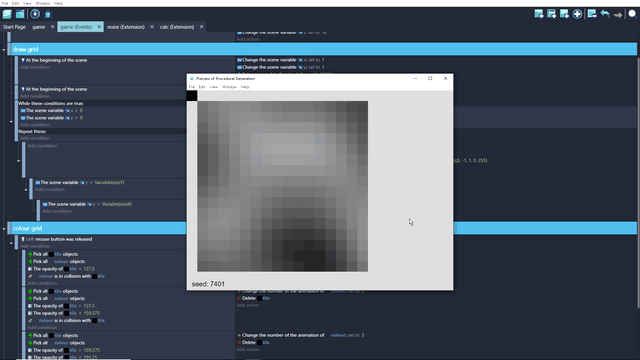Screen dimensions: 640x360
Task: Add a comment event icon
Action: [564, 14]
